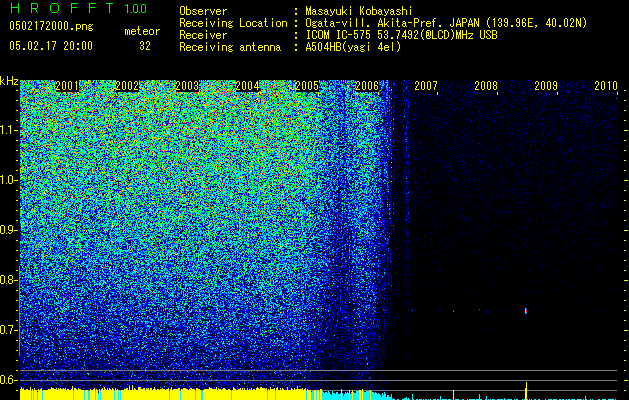
Task: Click the A504HB(yagi 4el) antenna text
Action: (x=353, y=47)
